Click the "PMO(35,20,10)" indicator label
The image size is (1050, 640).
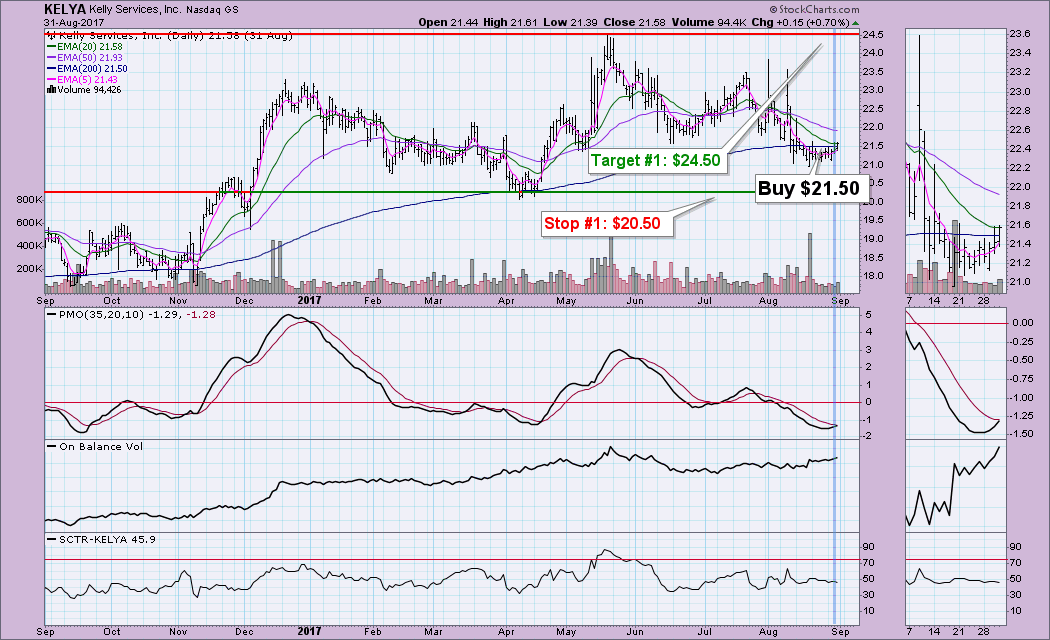101,314
